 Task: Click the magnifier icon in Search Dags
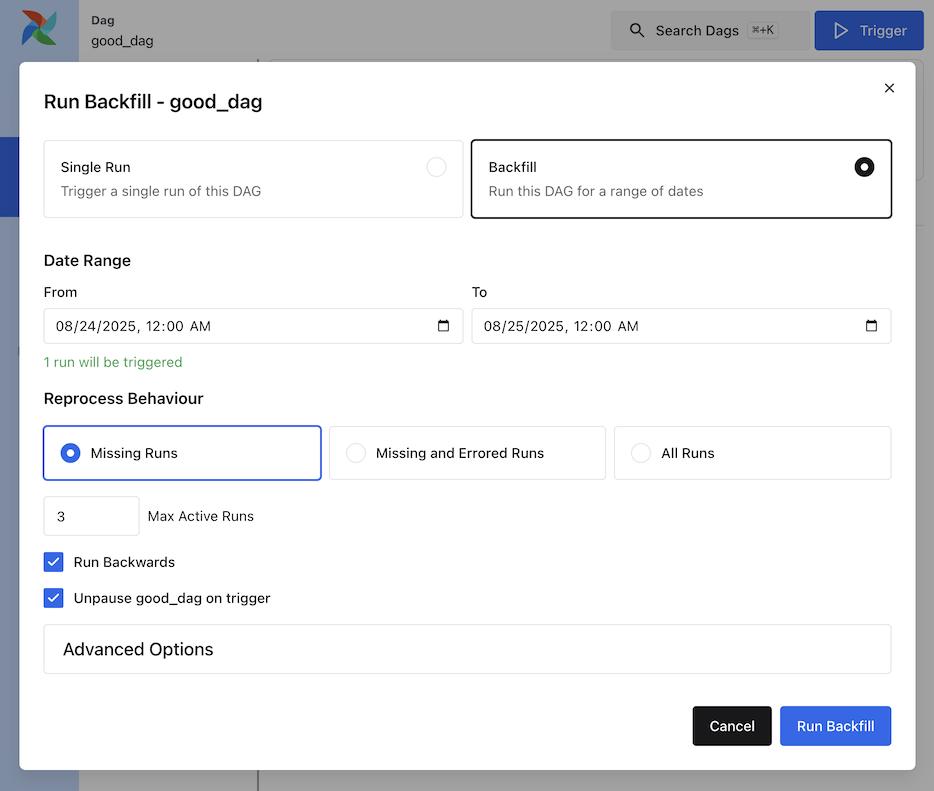coord(636,31)
